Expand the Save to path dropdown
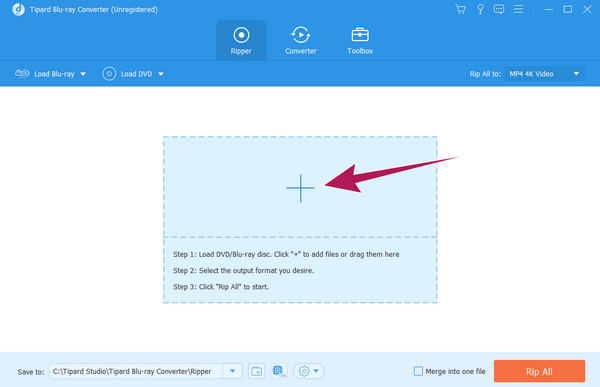The image size is (600, 387). (x=232, y=371)
